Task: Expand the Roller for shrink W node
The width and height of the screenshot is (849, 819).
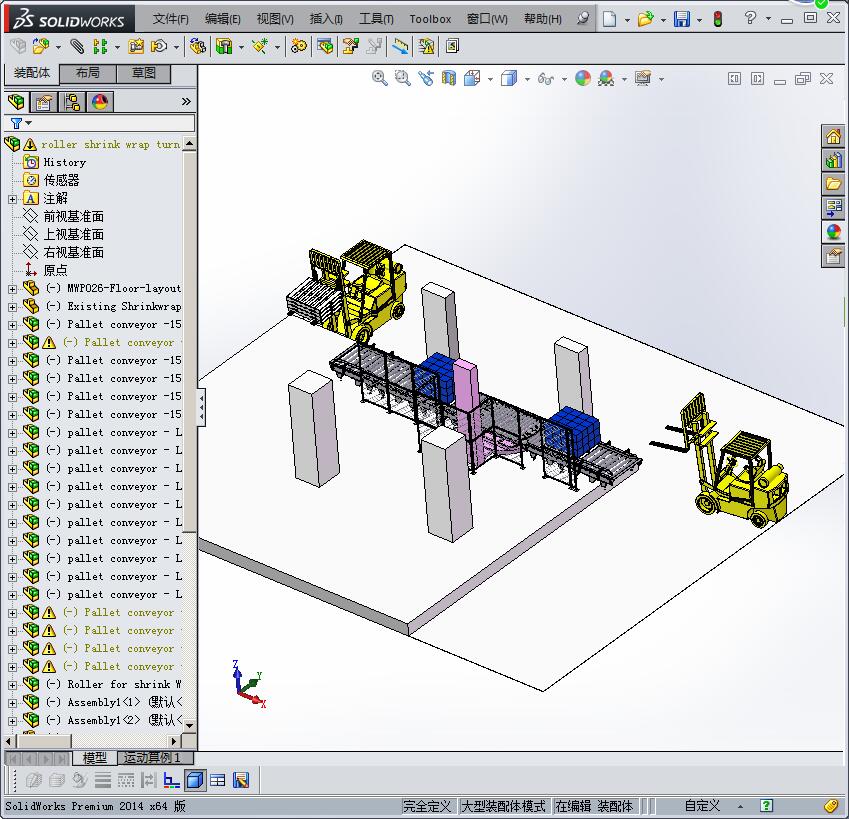Action: point(12,685)
